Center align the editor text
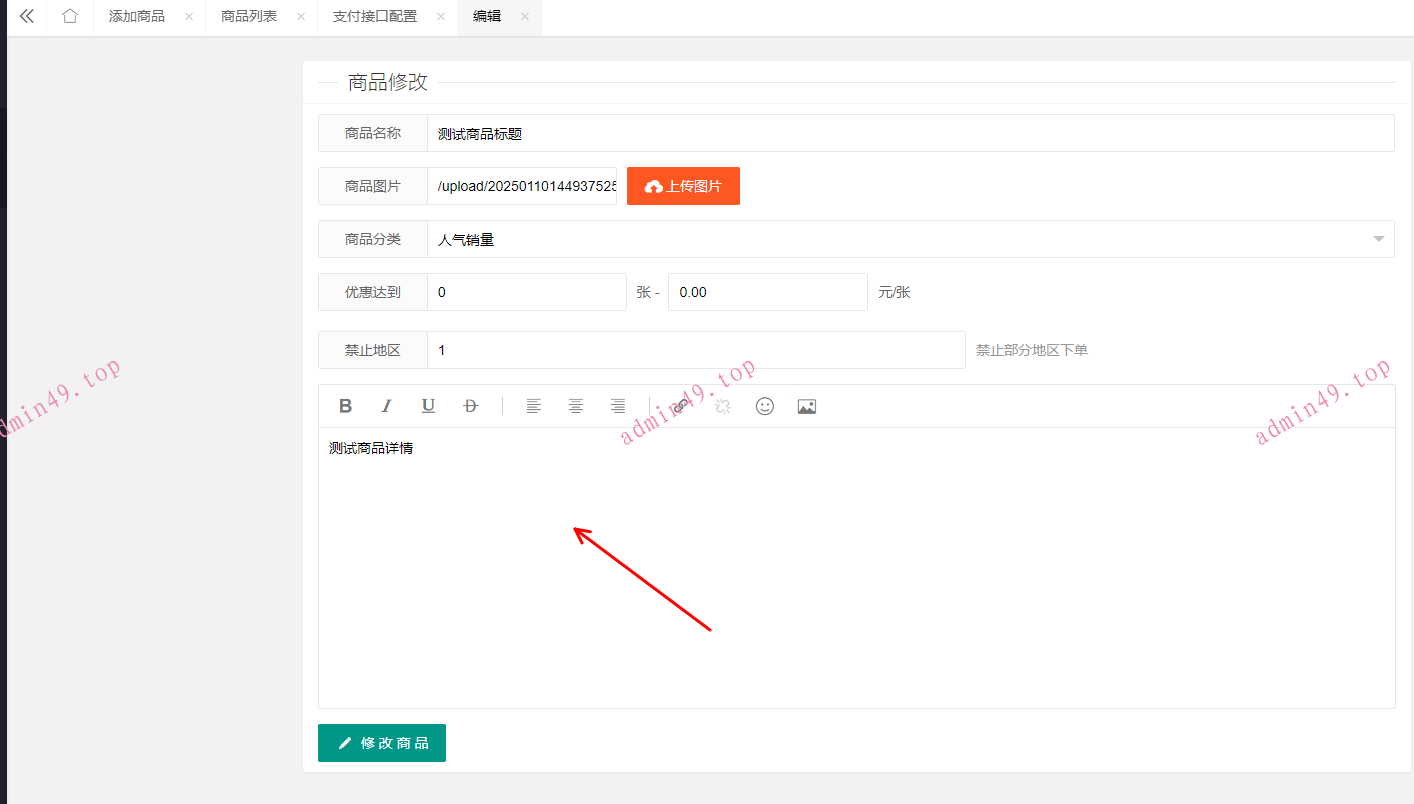 pos(576,406)
